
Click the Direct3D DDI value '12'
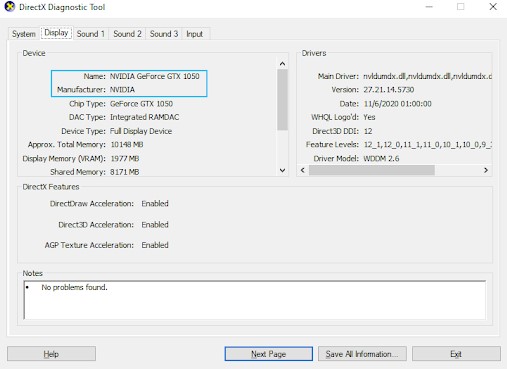[x=368, y=131]
